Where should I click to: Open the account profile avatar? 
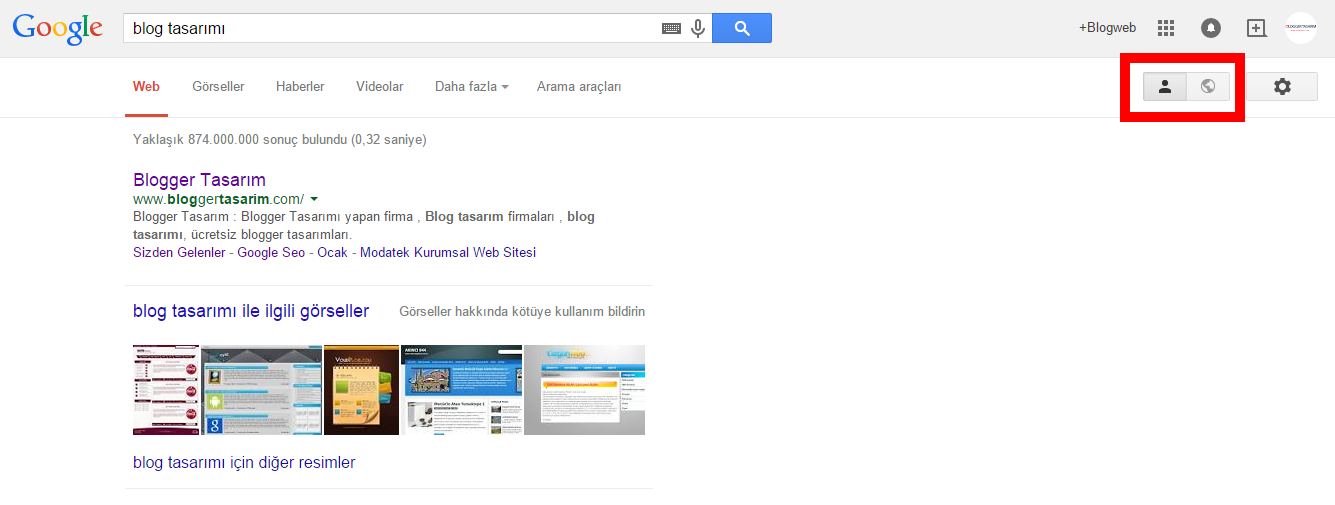coord(1301,28)
